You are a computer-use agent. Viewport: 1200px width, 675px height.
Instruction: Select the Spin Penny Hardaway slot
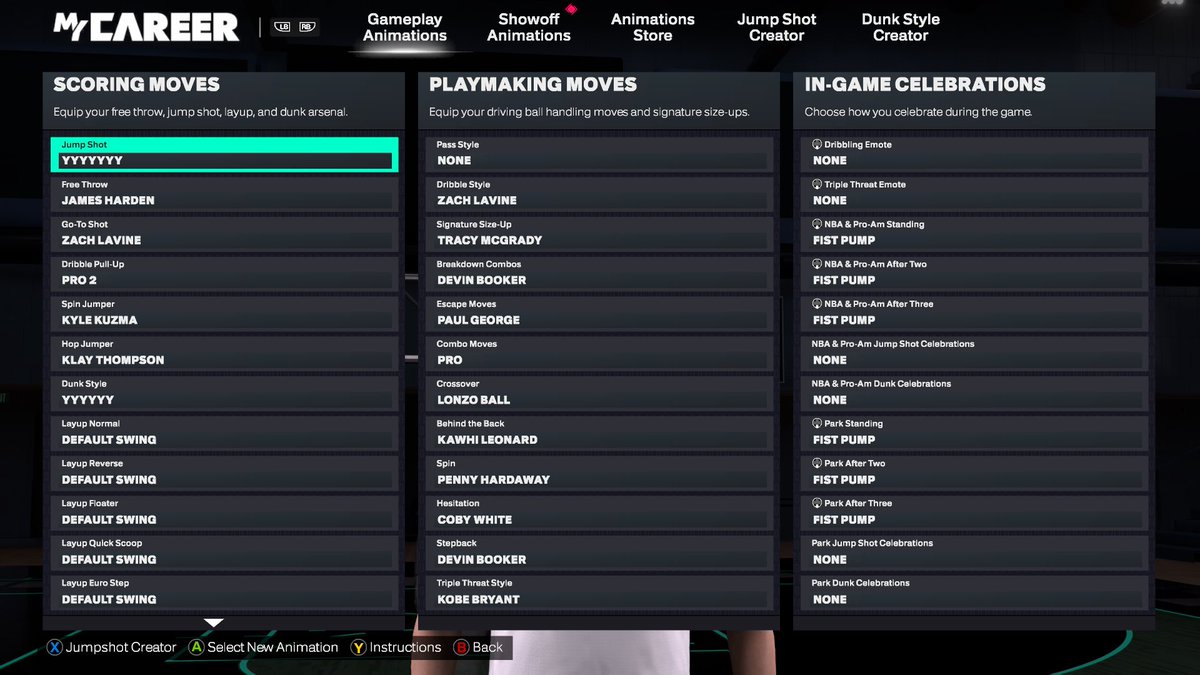pyautogui.click(x=599, y=474)
